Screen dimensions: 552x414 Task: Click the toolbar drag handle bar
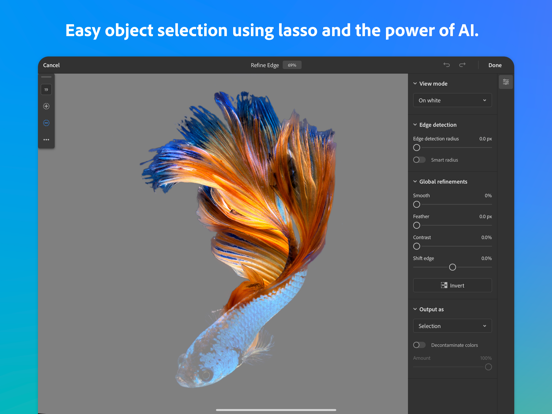(46, 77)
